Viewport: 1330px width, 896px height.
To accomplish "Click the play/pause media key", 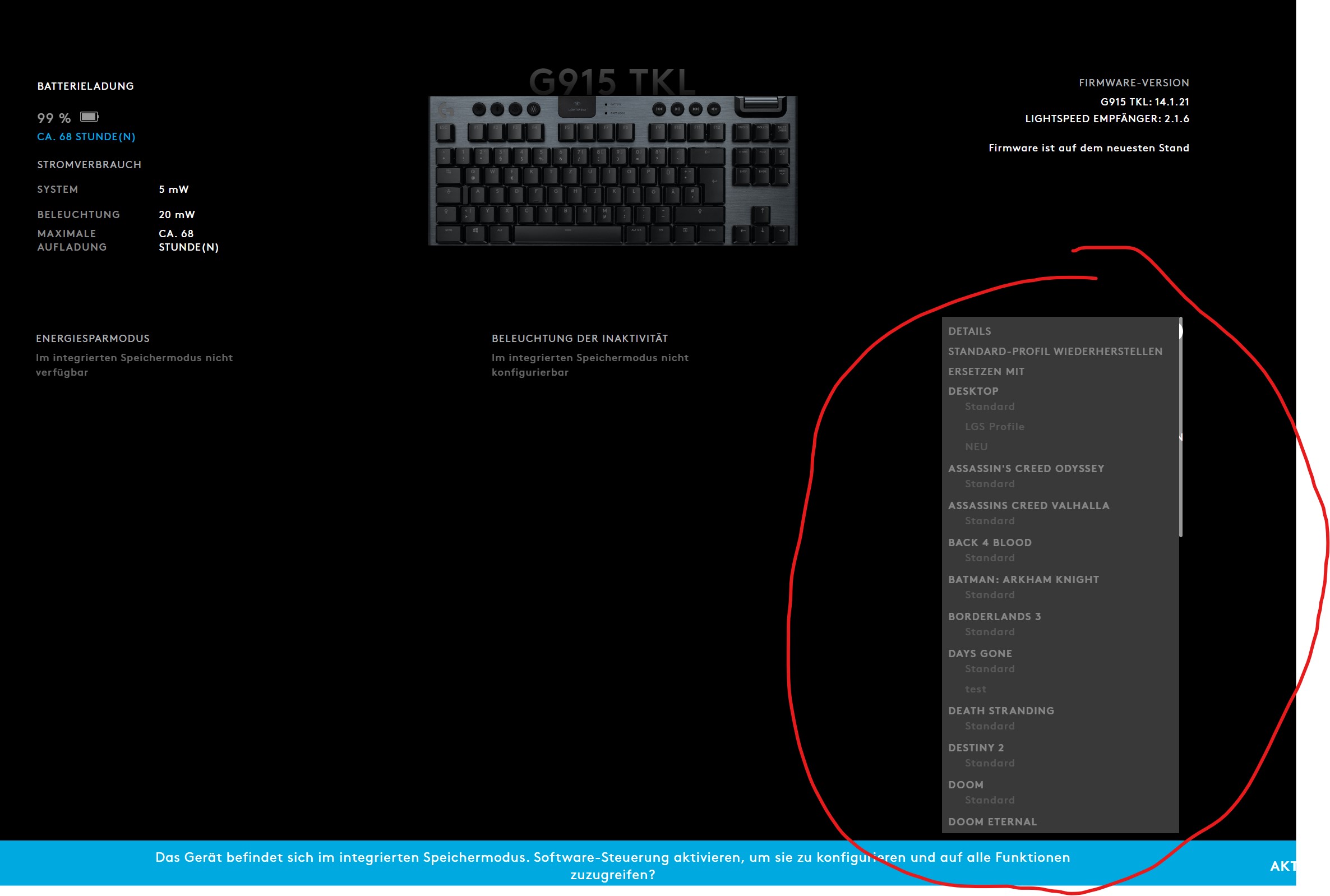I will pos(677,109).
